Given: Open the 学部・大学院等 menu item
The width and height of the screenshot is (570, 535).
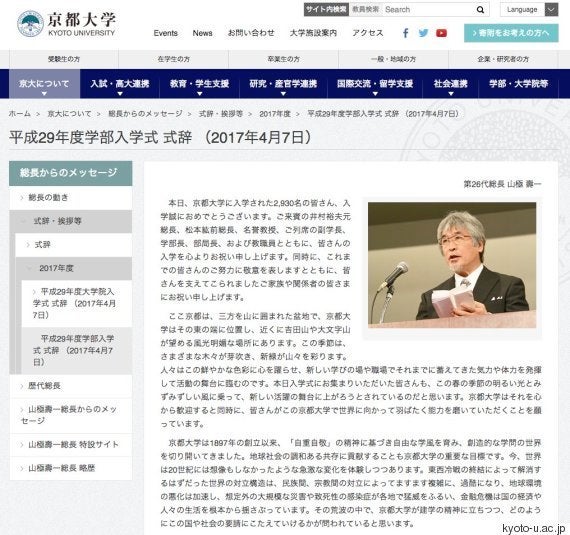Looking at the screenshot, I should point(518,84).
